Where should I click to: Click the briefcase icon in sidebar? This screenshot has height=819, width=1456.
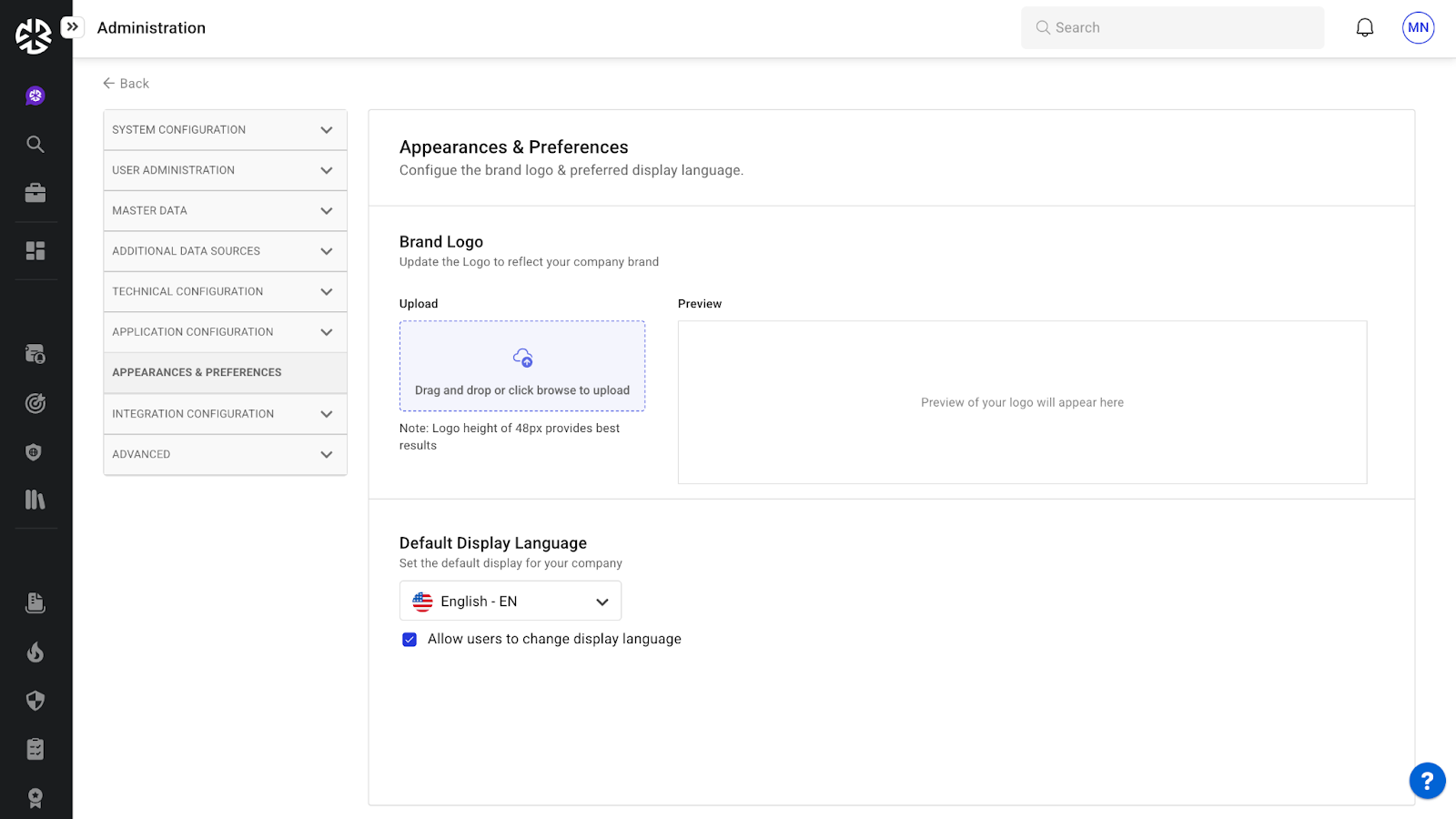click(35, 193)
